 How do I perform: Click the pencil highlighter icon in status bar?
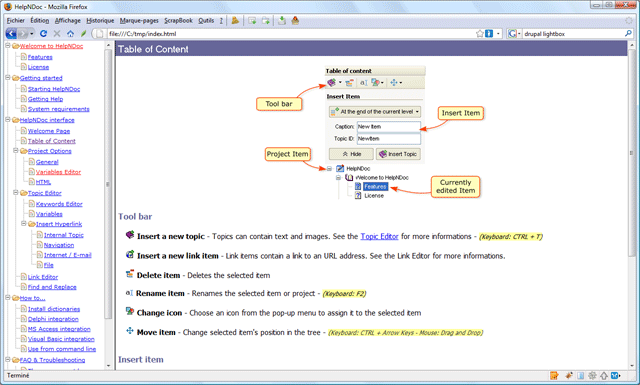(x=569, y=375)
